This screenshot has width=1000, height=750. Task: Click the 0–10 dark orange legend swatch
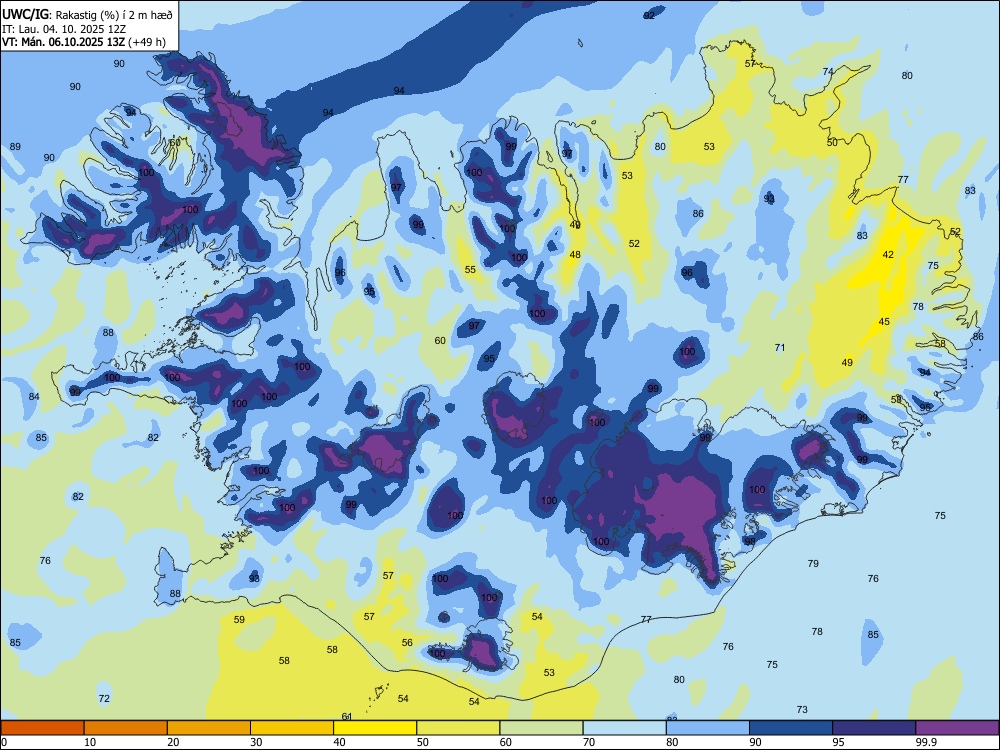[42, 728]
